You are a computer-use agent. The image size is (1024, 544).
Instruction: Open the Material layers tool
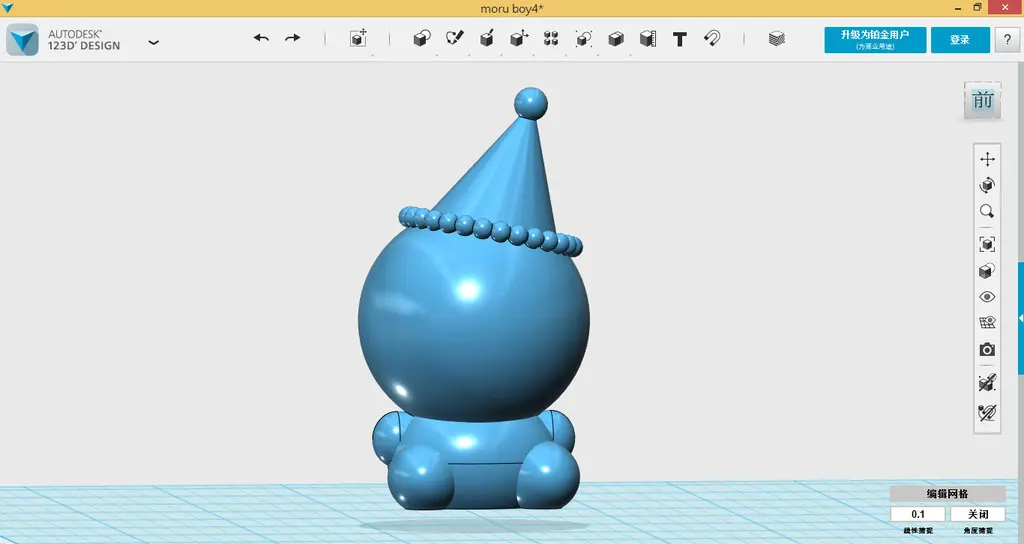click(x=776, y=39)
